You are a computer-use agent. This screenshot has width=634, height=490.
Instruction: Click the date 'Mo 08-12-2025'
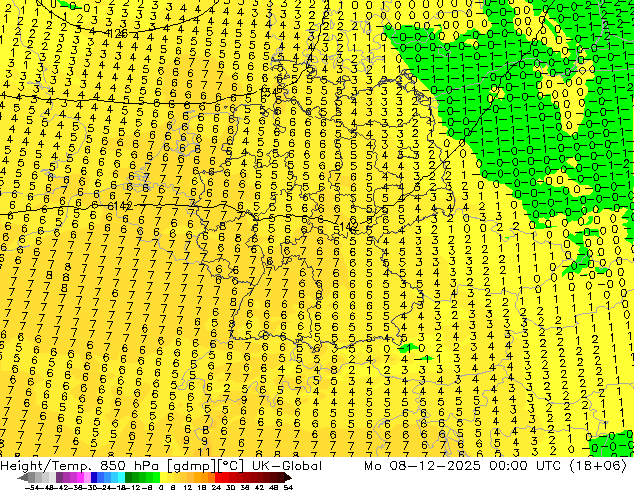pyautogui.click(x=422, y=466)
